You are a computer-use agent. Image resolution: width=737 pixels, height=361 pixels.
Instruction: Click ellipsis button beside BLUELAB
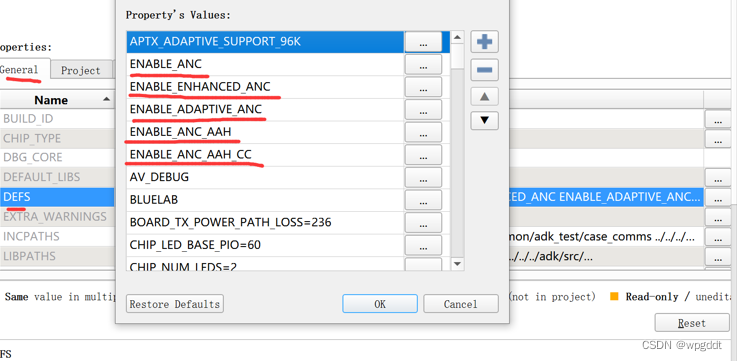coord(423,200)
